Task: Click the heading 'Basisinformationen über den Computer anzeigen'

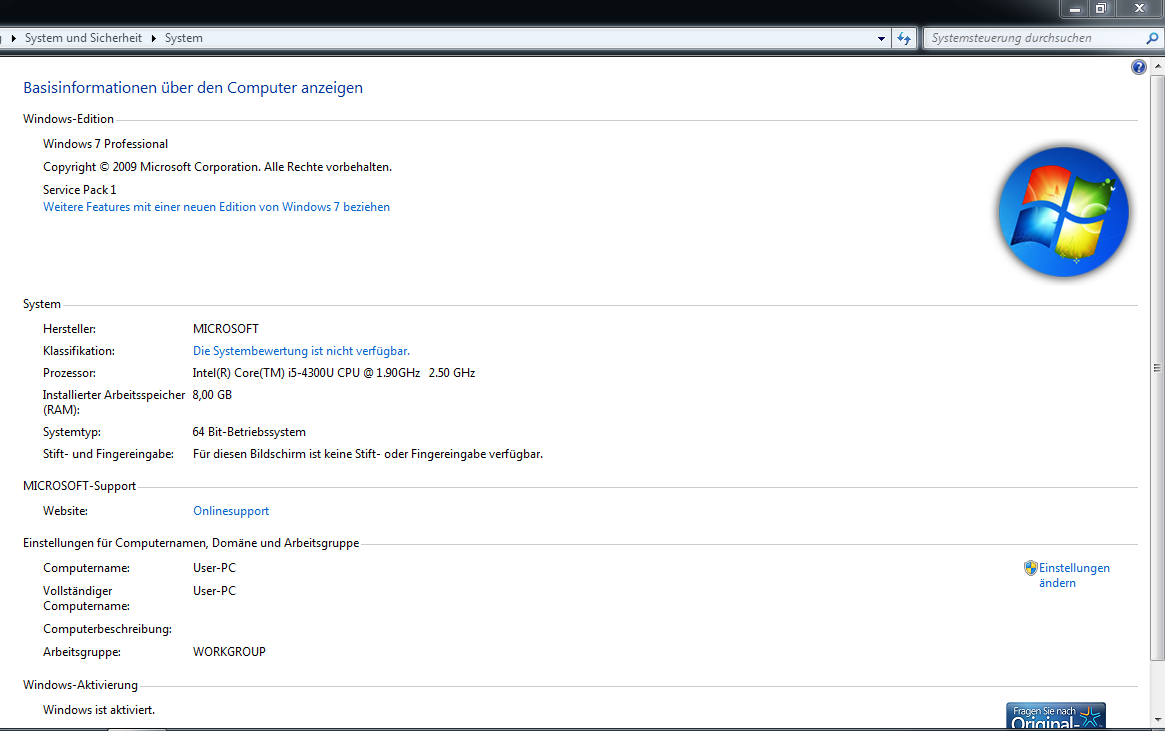Action: pyautogui.click(x=193, y=88)
